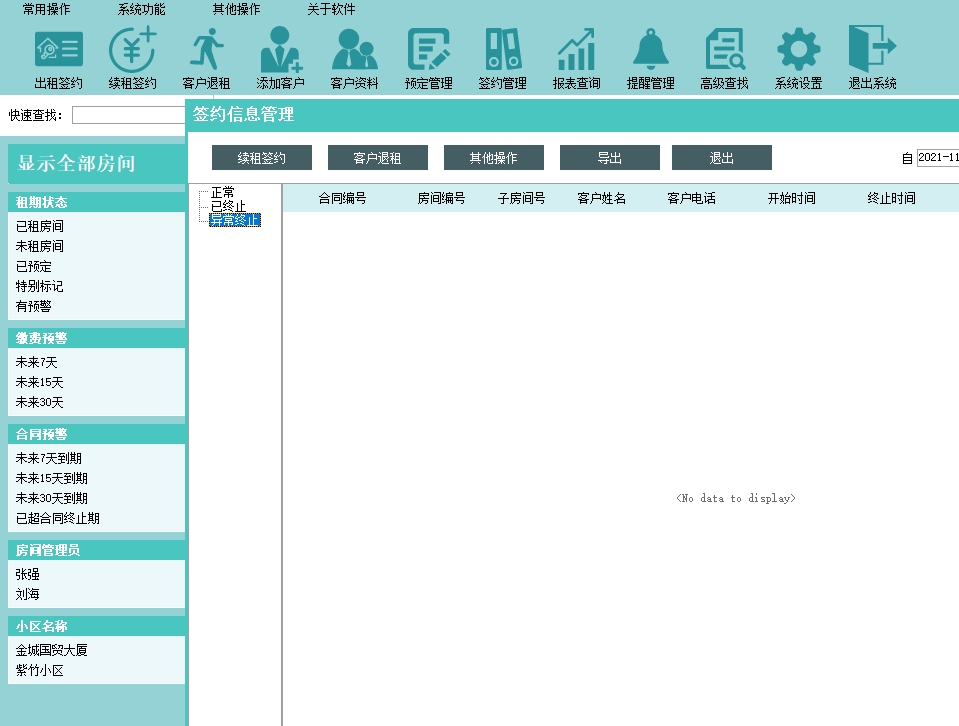Filter by 已租房间 in sidebar
The width and height of the screenshot is (959, 726).
(x=40, y=227)
